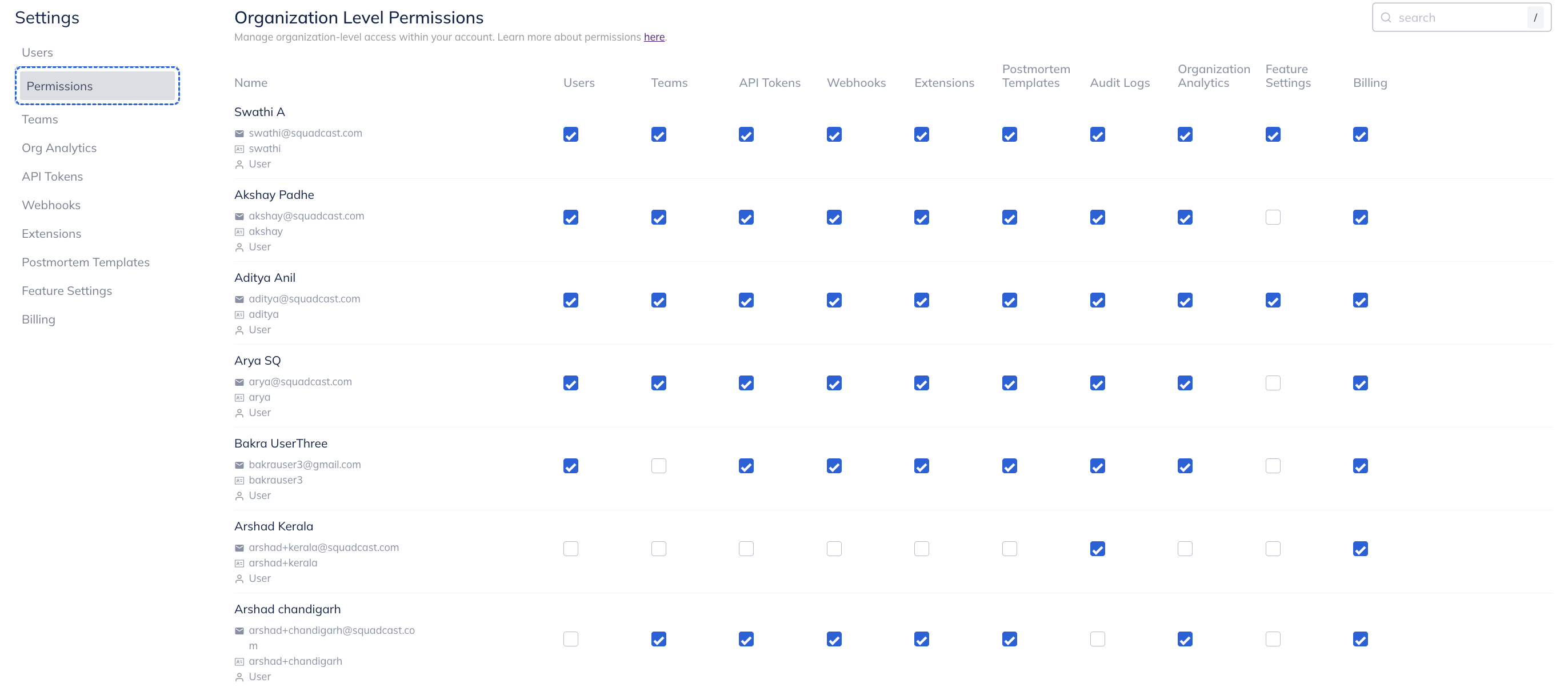Viewport: 1568px width, 687px height.
Task: Open the Teams settings section
Action: click(39, 119)
